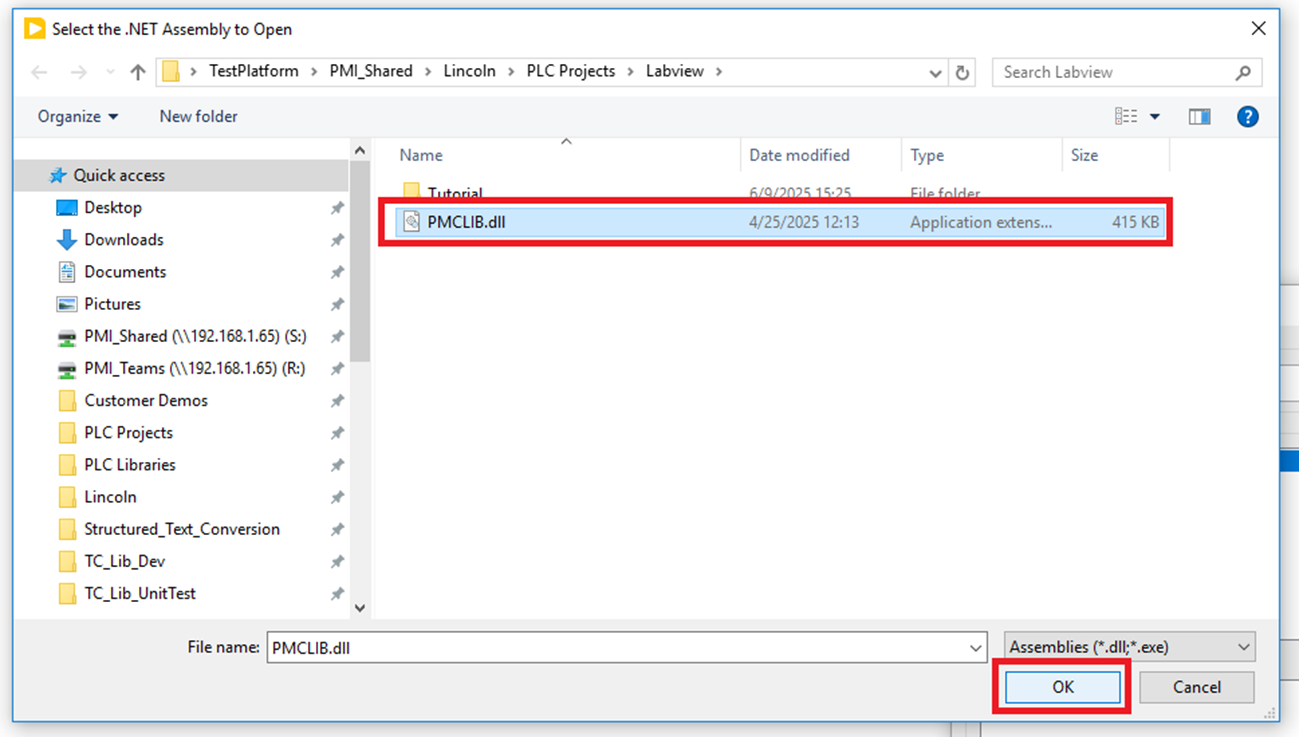Create a New folder

(198, 117)
